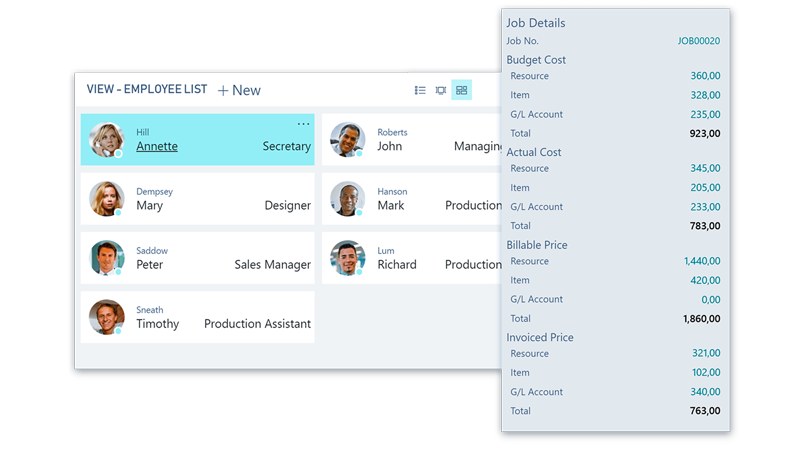Open job number JOB00020 link
This screenshot has width=800, height=450.
(698, 41)
